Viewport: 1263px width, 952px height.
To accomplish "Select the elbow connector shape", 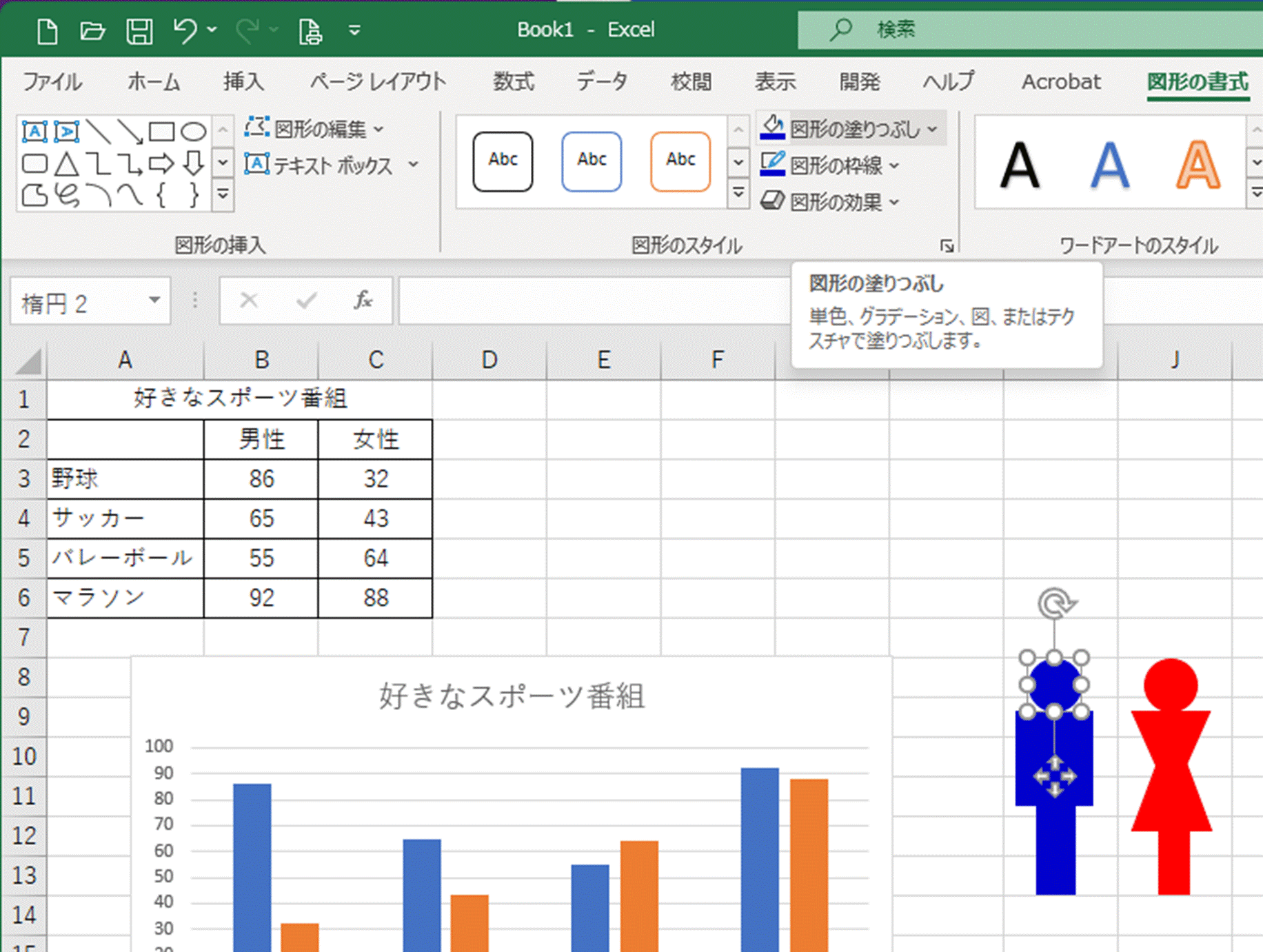I will point(99,163).
